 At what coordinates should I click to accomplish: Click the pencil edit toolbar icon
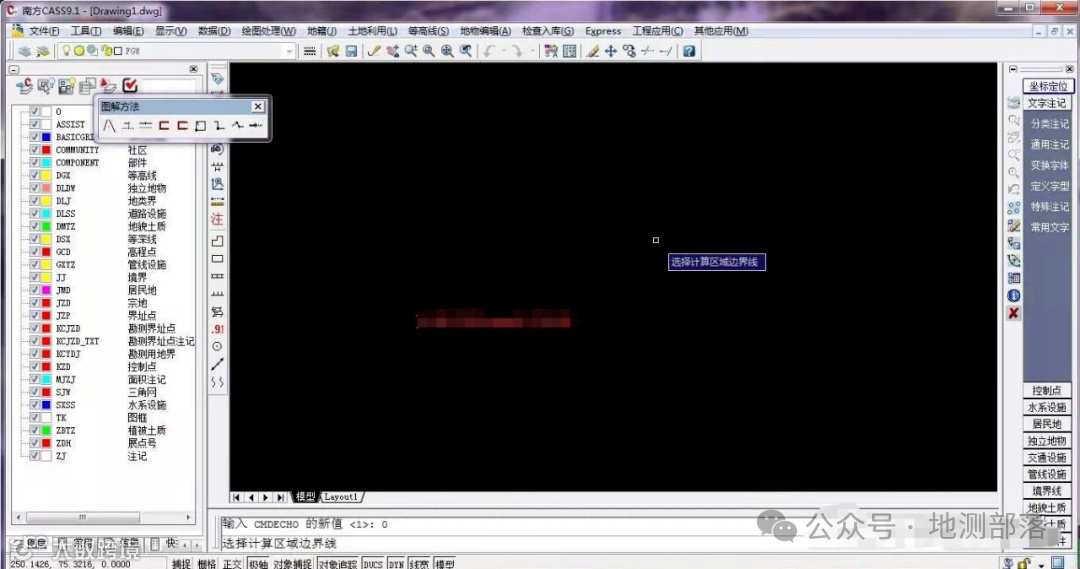(375, 51)
